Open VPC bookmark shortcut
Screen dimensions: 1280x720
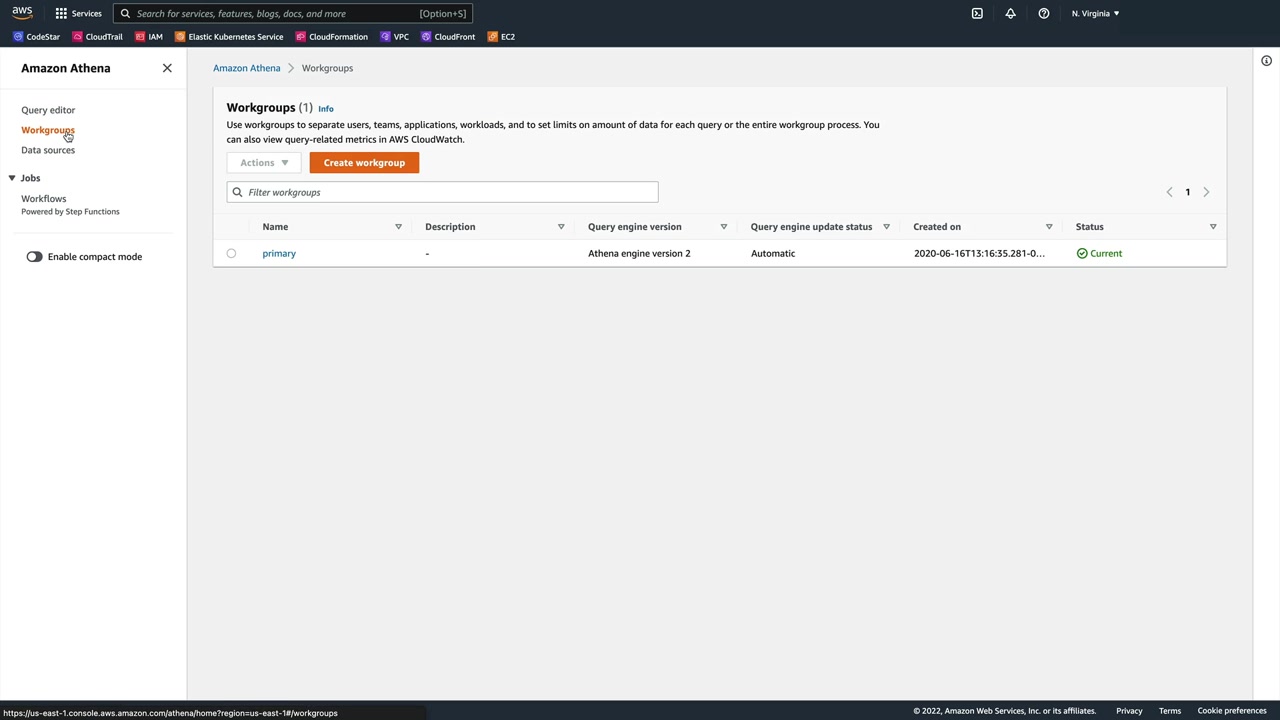point(394,37)
